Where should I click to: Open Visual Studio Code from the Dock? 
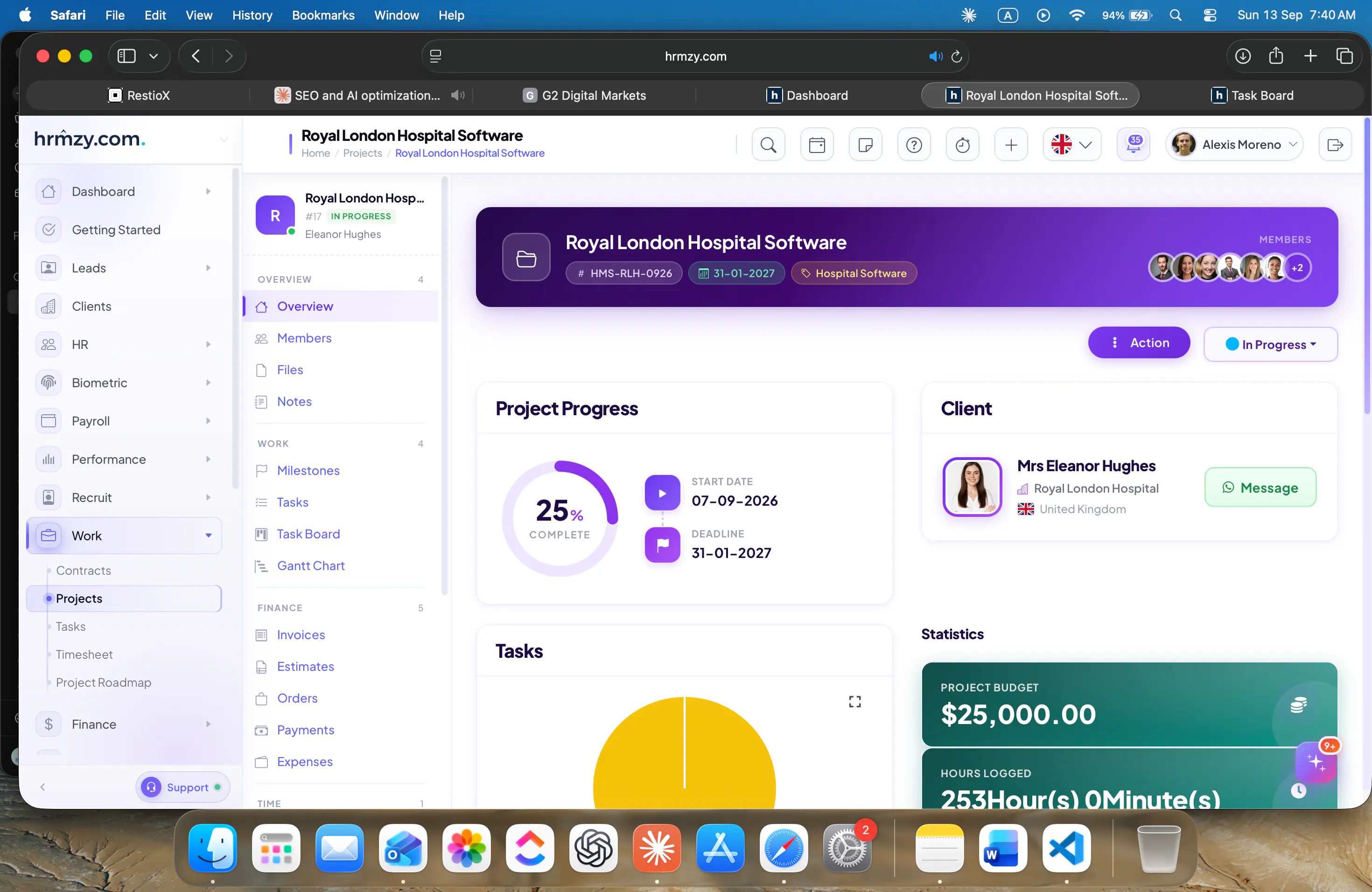(1066, 848)
